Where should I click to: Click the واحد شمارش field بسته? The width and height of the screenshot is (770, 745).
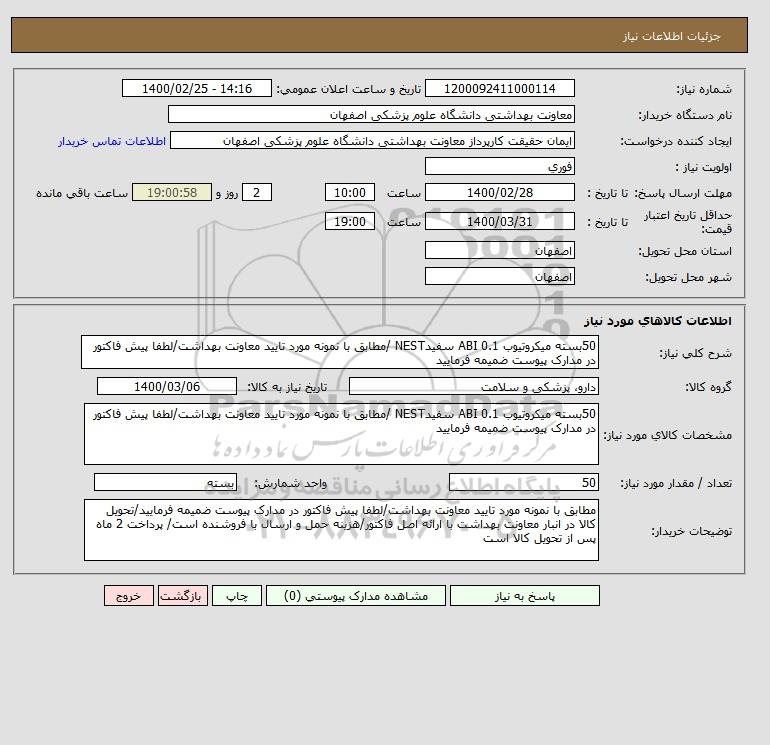pos(165,482)
